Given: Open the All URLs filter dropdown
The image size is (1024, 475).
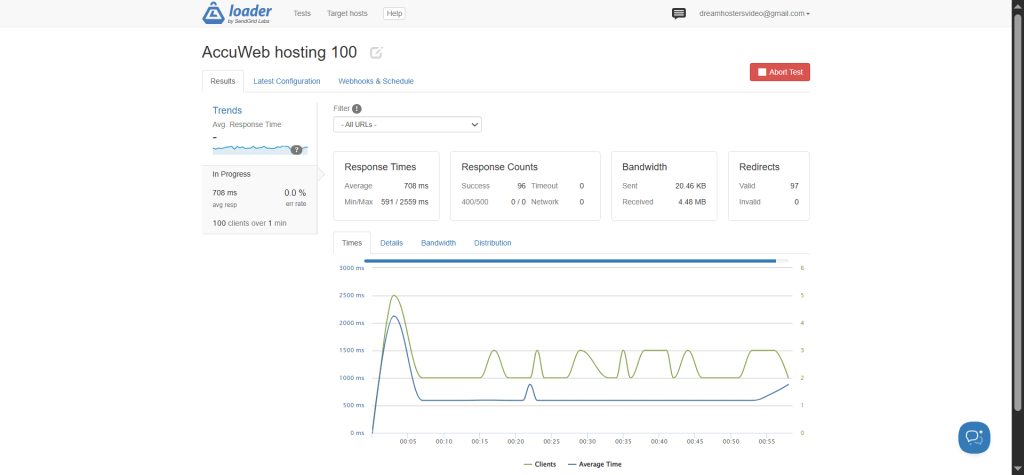Looking at the screenshot, I should click(x=407, y=124).
